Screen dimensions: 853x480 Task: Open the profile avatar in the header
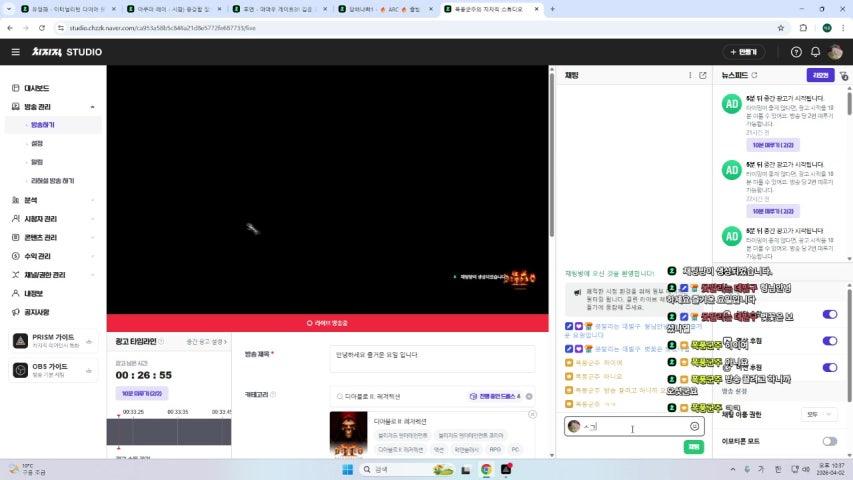pyautogui.click(x=835, y=52)
